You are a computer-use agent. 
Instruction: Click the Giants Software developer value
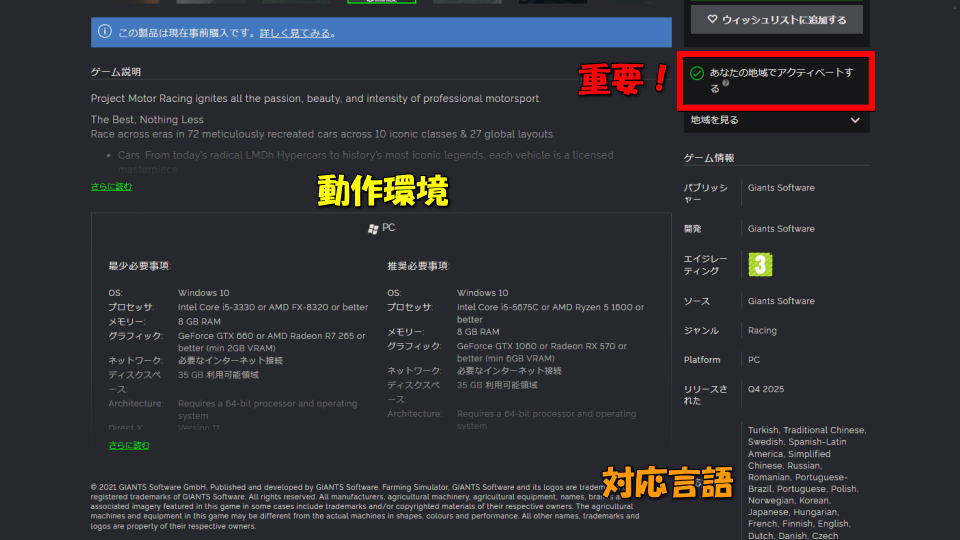pyautogui.click(x=781, y=228)
